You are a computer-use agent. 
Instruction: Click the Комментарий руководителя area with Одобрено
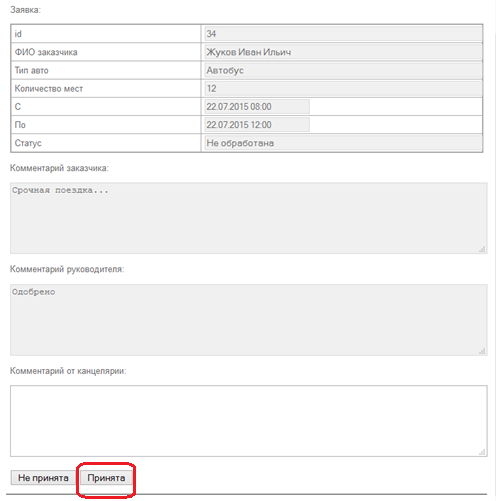pyautogui.click(x=249, y=320)
